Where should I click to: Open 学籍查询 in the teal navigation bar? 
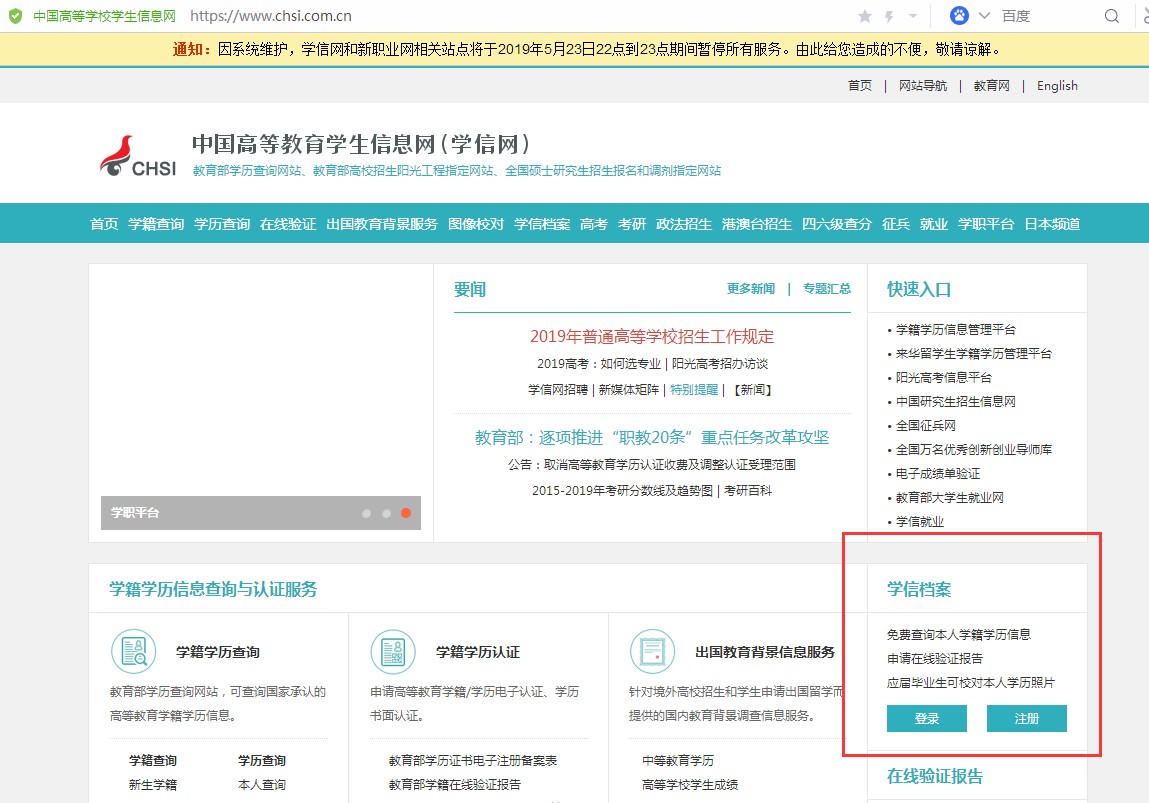tap(156, 224)
